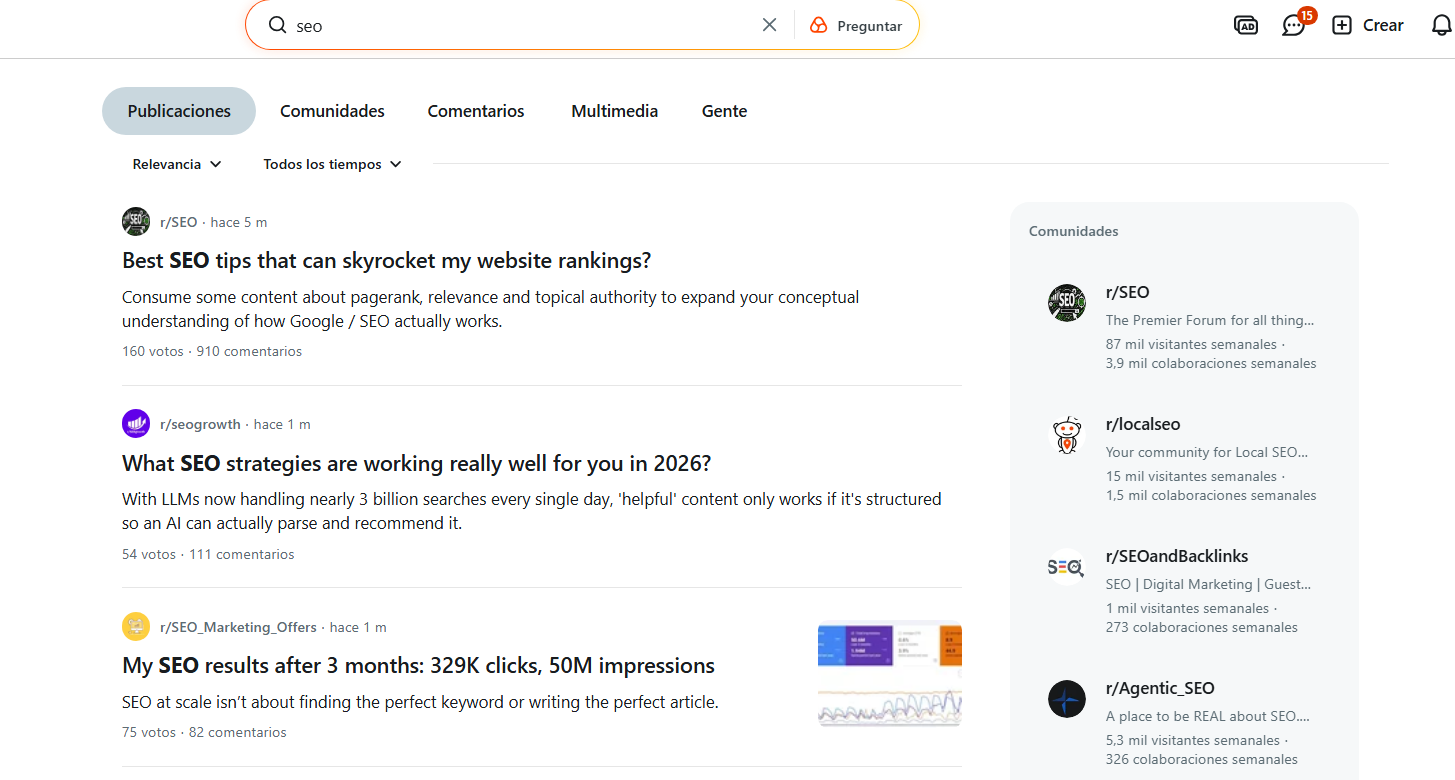
Task: Click the Crear plus button
Action: 1368,26
